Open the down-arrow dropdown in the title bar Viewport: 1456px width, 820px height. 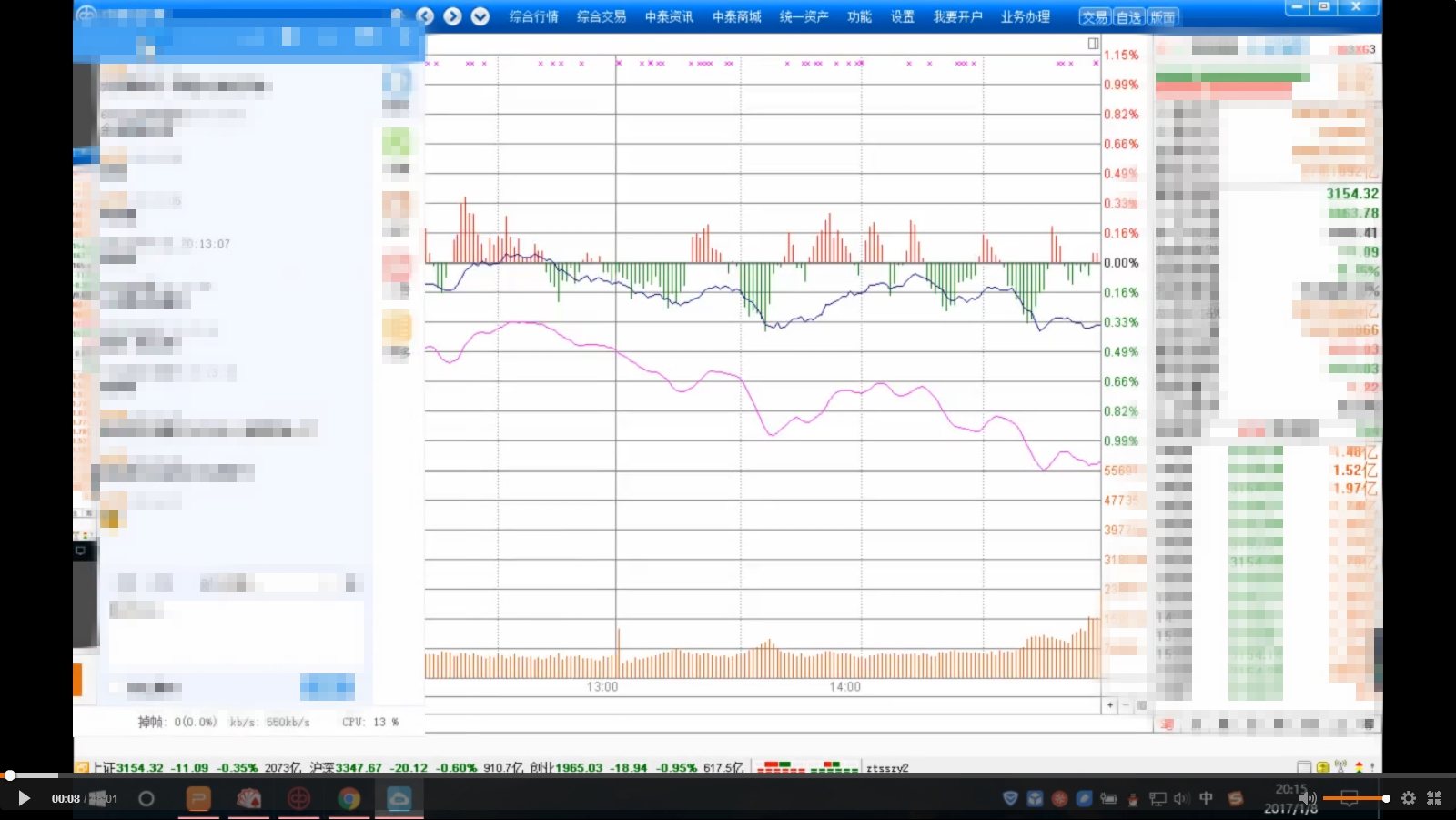coord(480,16)
